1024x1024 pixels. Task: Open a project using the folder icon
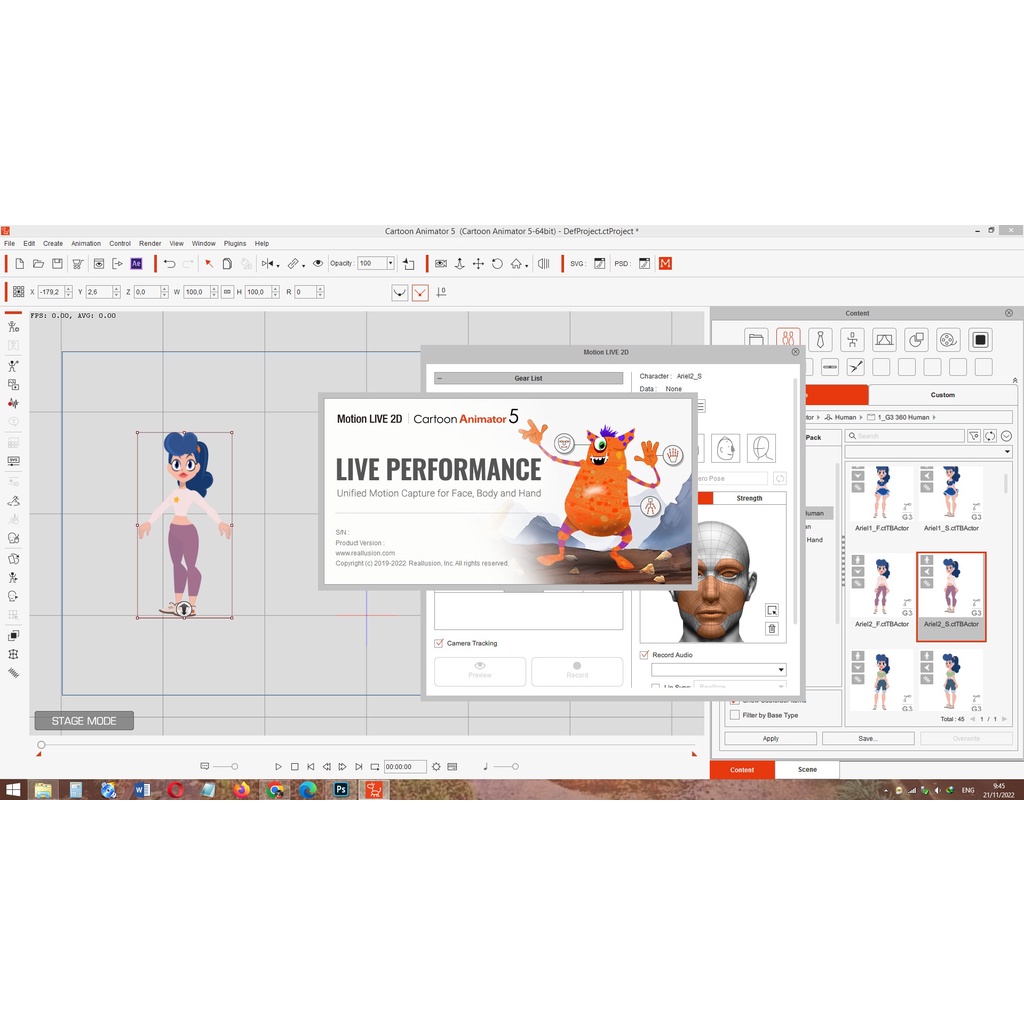tap(39, 264)
